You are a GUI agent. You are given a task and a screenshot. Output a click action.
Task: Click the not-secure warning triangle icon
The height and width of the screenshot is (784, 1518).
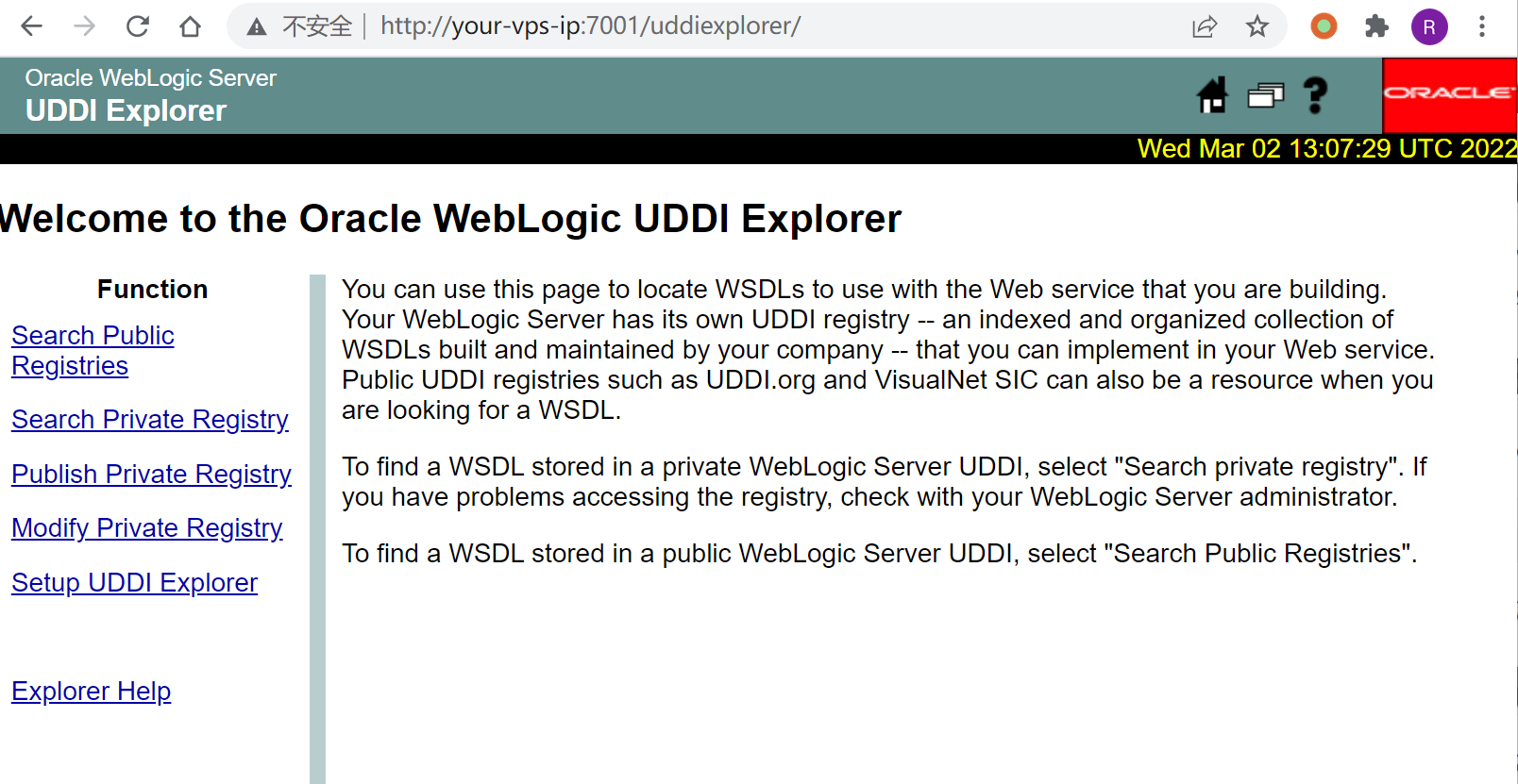coord(257,26)
